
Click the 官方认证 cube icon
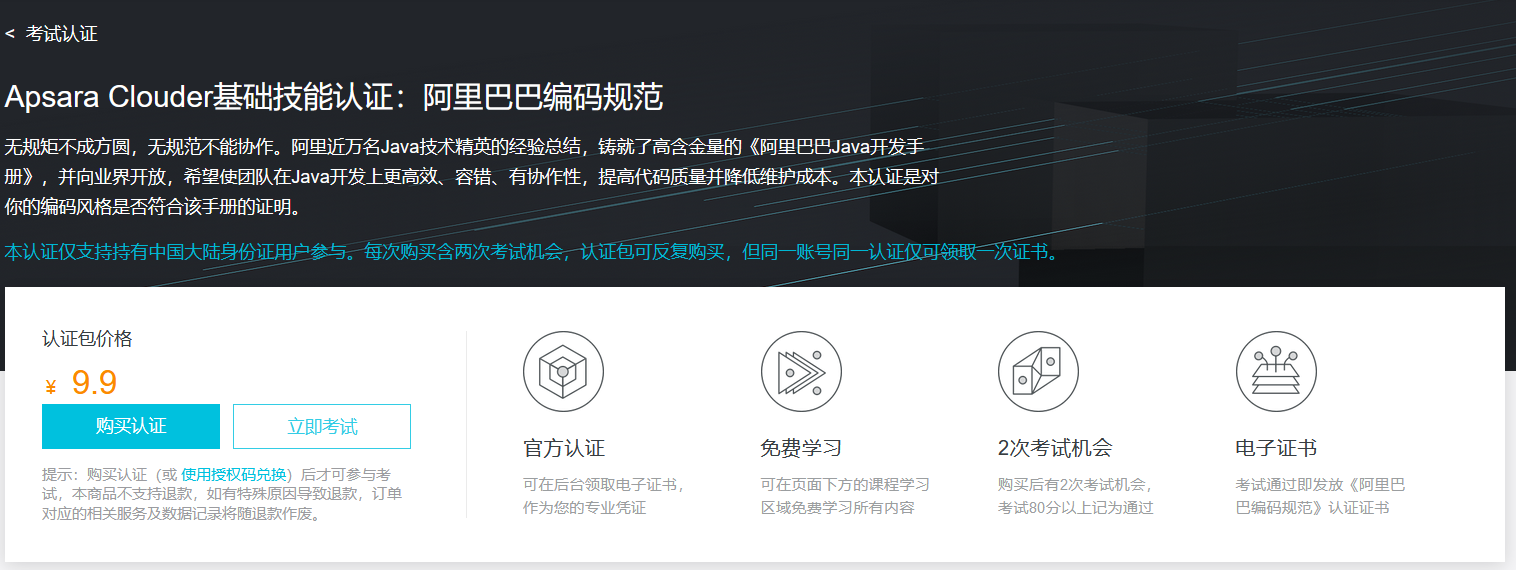pyautogui.click(x=563, y=372)
